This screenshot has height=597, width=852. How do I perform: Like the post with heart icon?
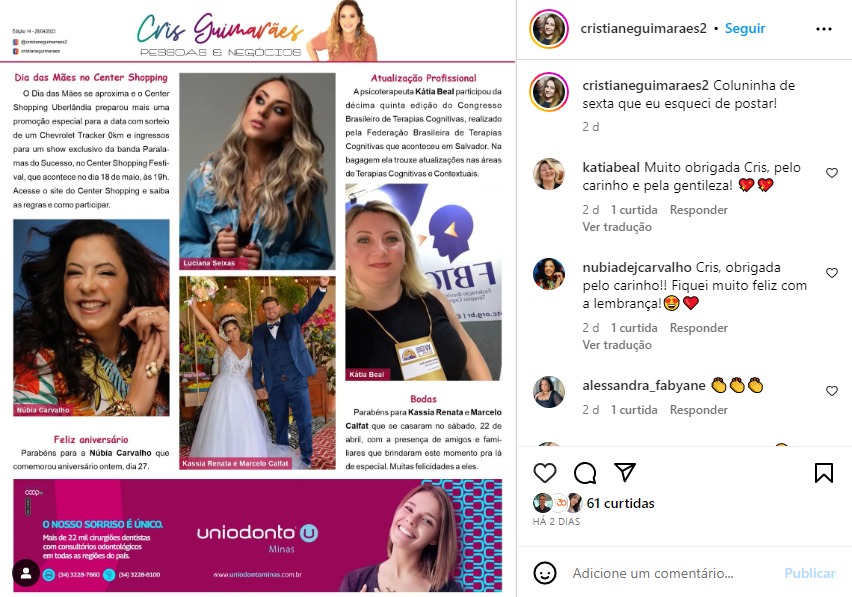point(544,473)
